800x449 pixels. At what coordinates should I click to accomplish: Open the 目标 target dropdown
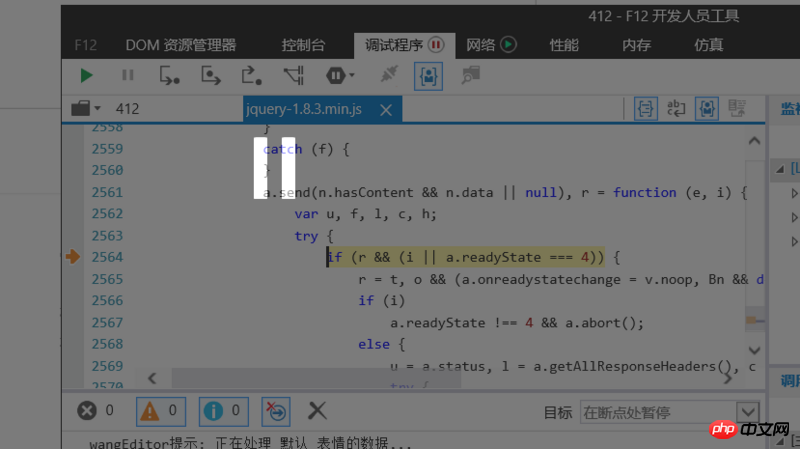[x=747, y=412]
